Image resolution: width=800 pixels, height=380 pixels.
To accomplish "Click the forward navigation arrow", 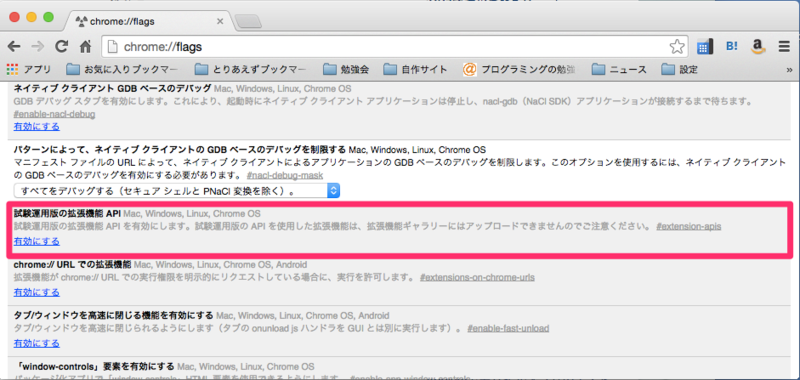I will [38, 47].
